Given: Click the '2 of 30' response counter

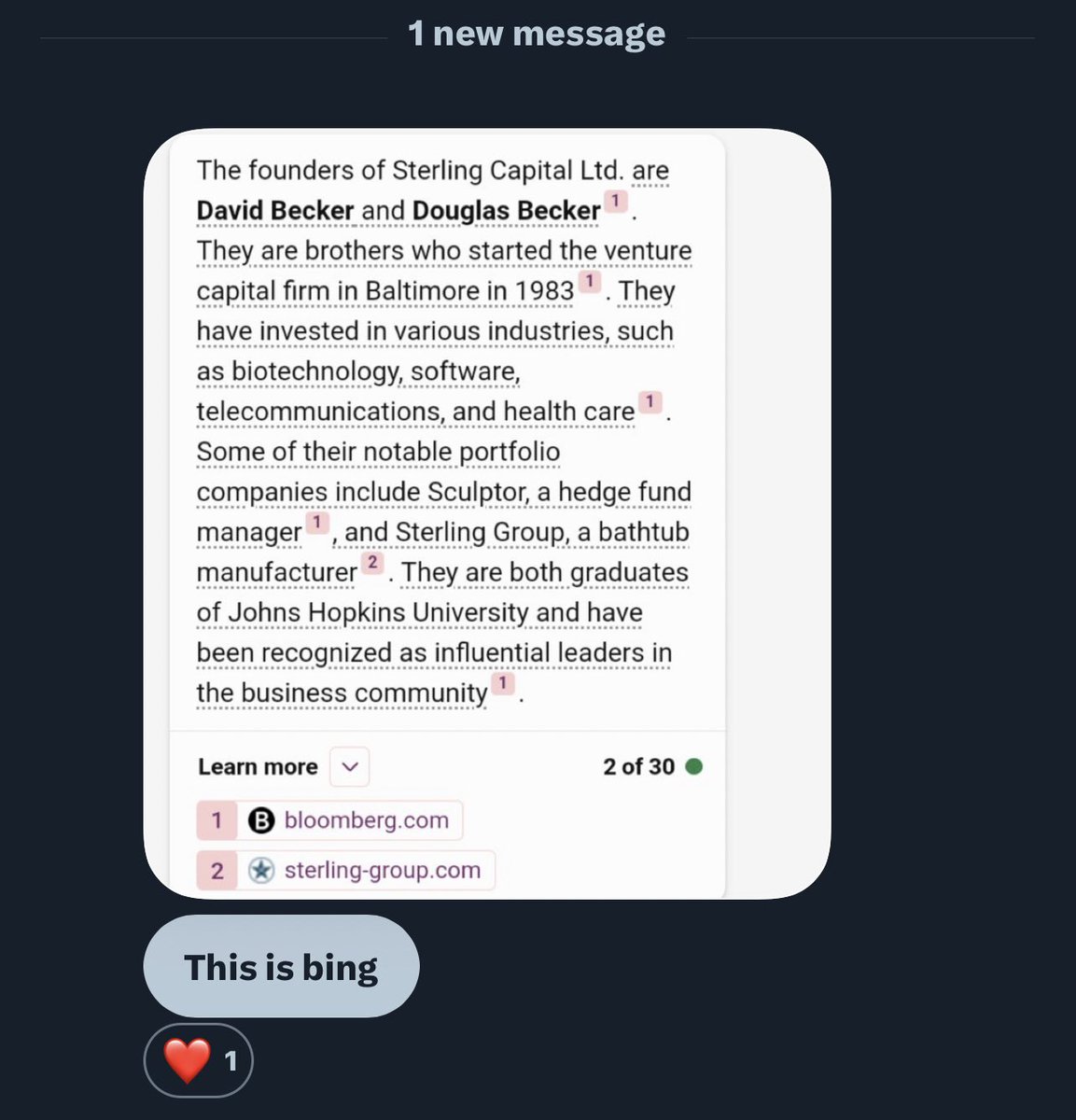Looking at the screenshot, I should tap(638, 766).
